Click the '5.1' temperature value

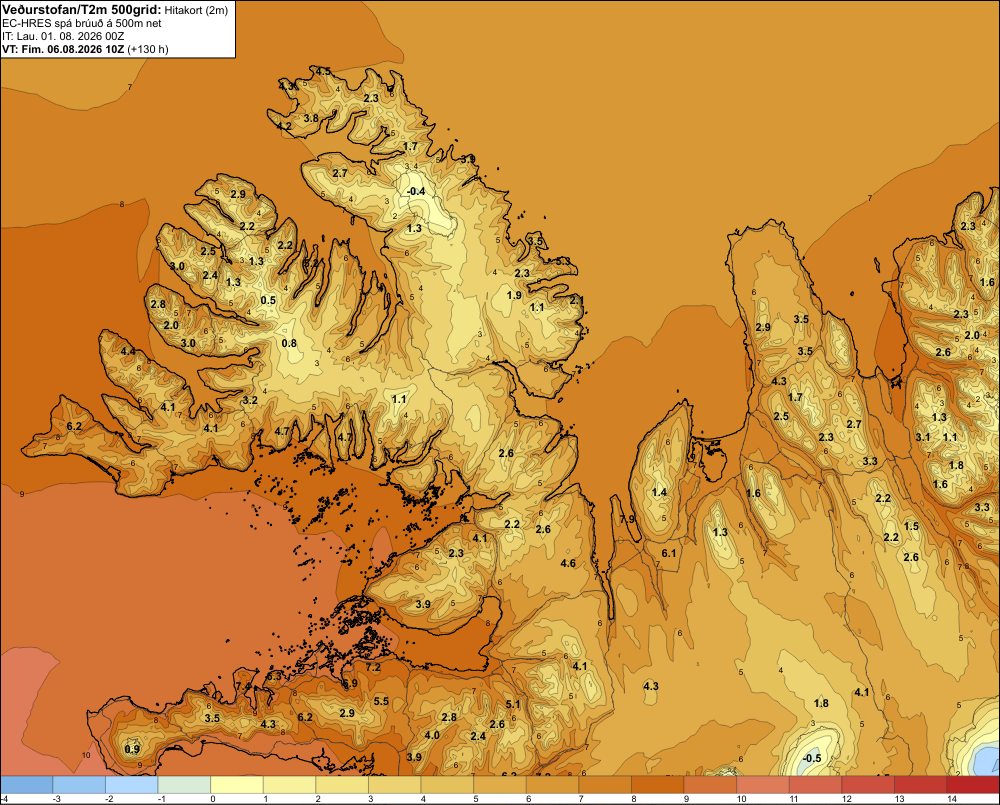[513, 704]
